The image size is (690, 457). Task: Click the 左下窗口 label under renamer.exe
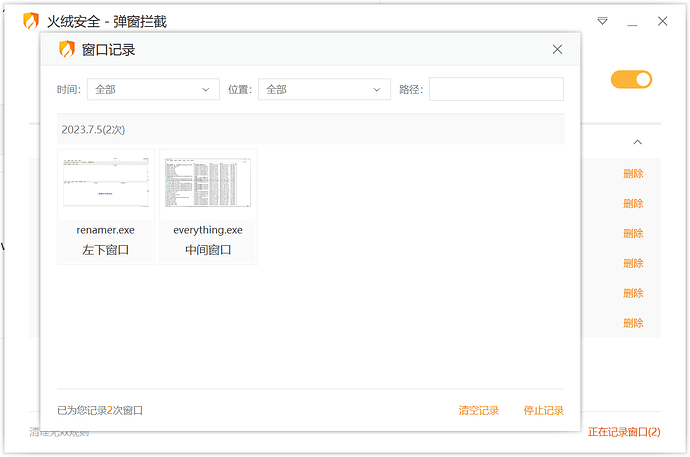(x=106, y=250)
